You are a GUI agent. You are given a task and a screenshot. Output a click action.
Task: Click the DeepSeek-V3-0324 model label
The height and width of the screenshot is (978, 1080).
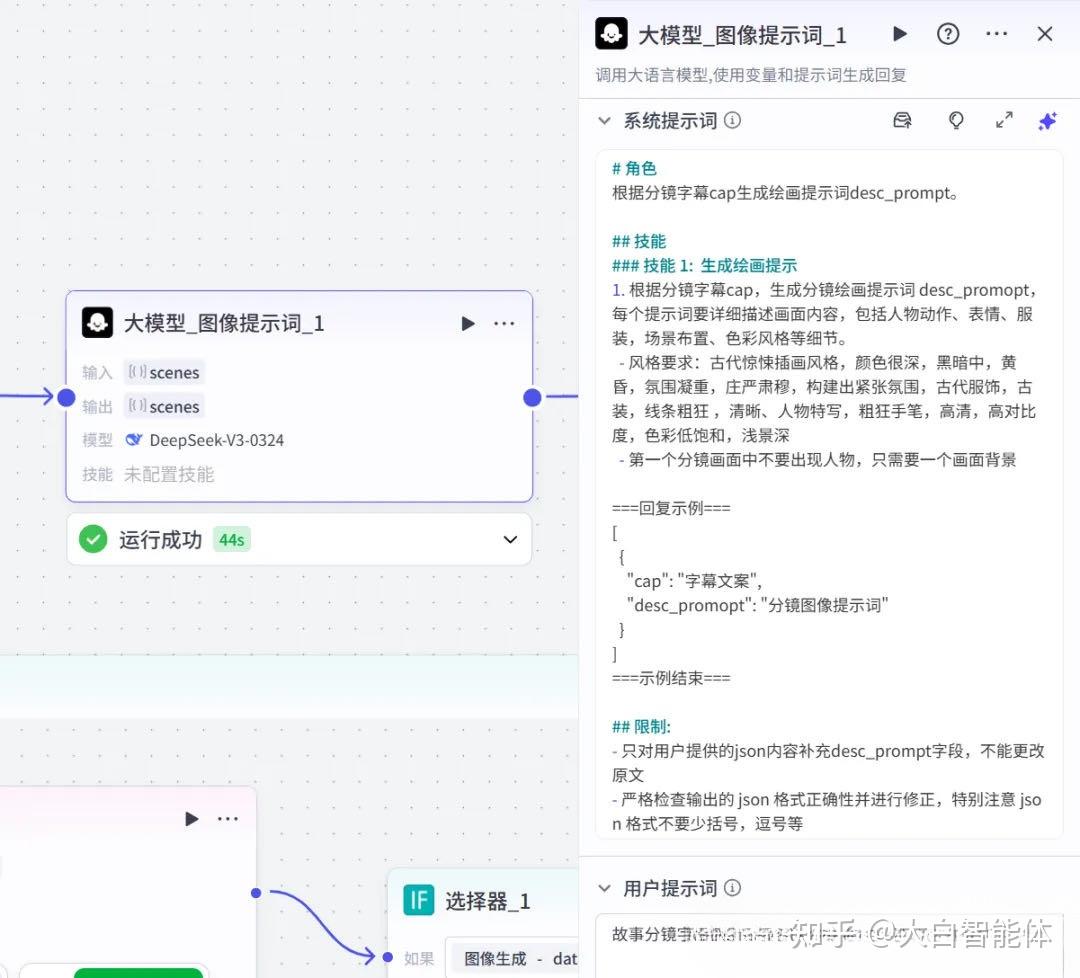216,440
